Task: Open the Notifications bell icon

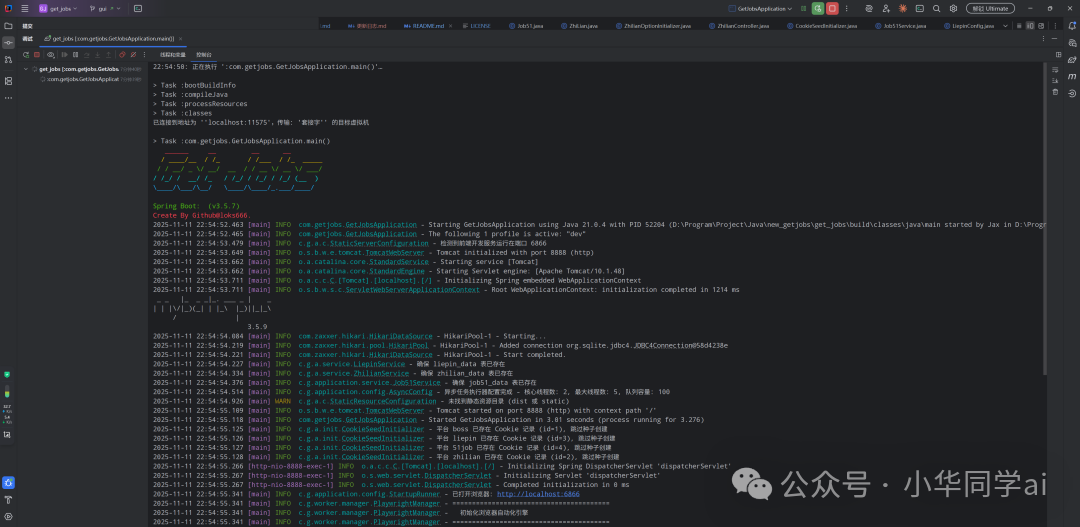Action: pos(1072,25)
